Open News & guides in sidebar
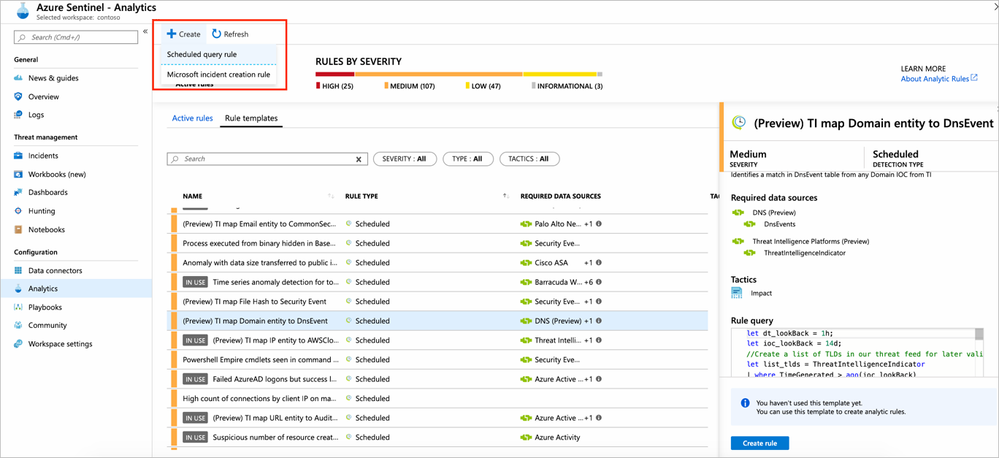999x458 pixels. 54,78
